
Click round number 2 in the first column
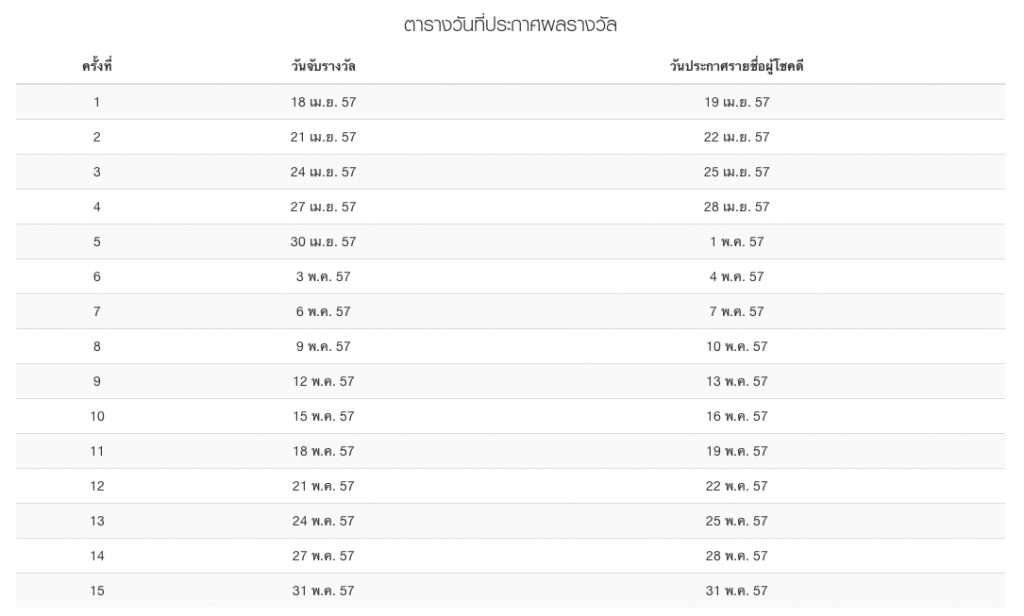pos(97,137)
